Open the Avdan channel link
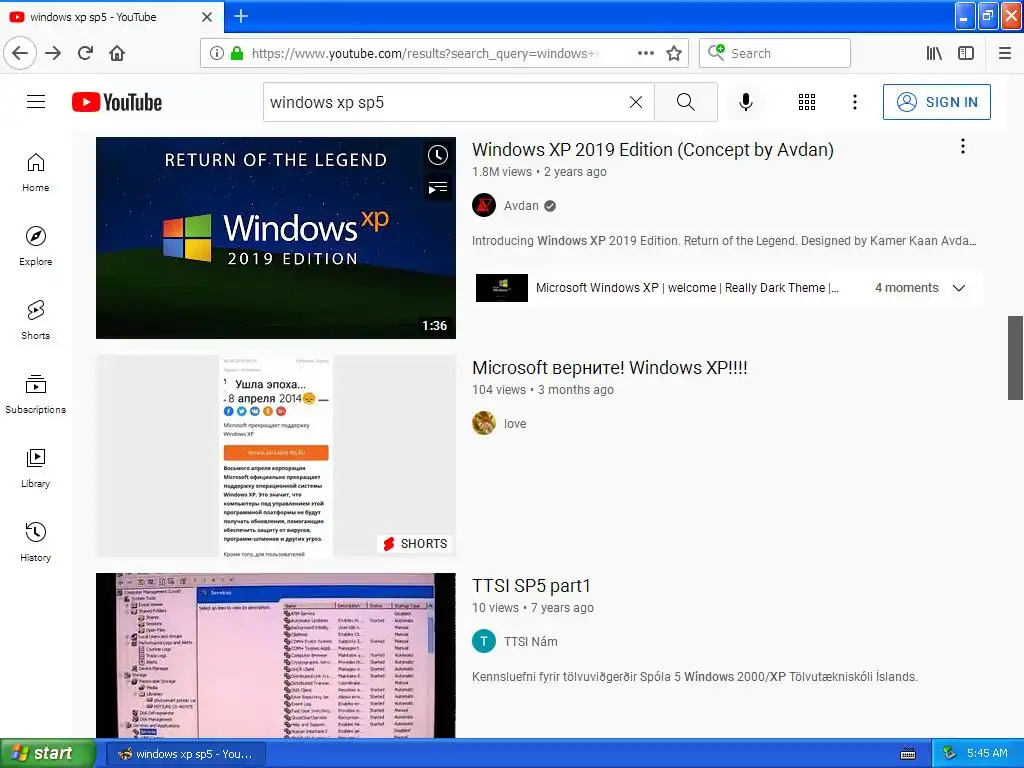This screenshot has width=1024, height=768. pyautogui.click(x=521, y=206)
